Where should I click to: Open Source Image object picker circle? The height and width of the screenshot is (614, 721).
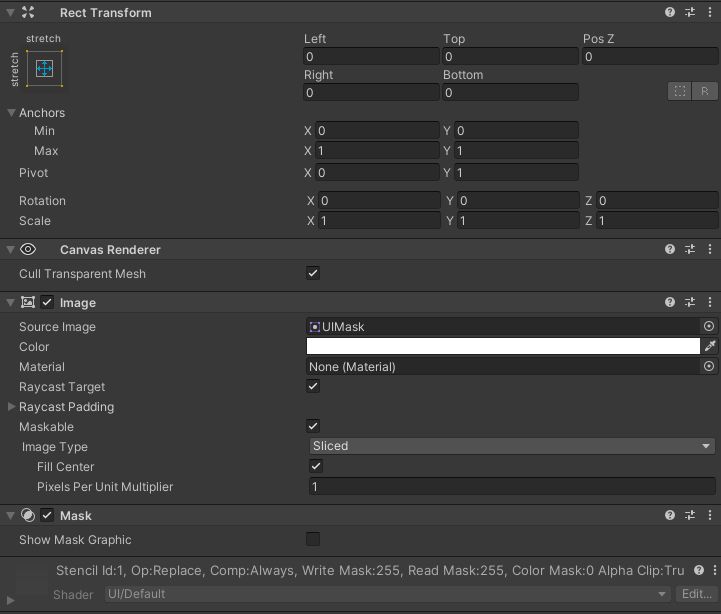pos(709,326)
